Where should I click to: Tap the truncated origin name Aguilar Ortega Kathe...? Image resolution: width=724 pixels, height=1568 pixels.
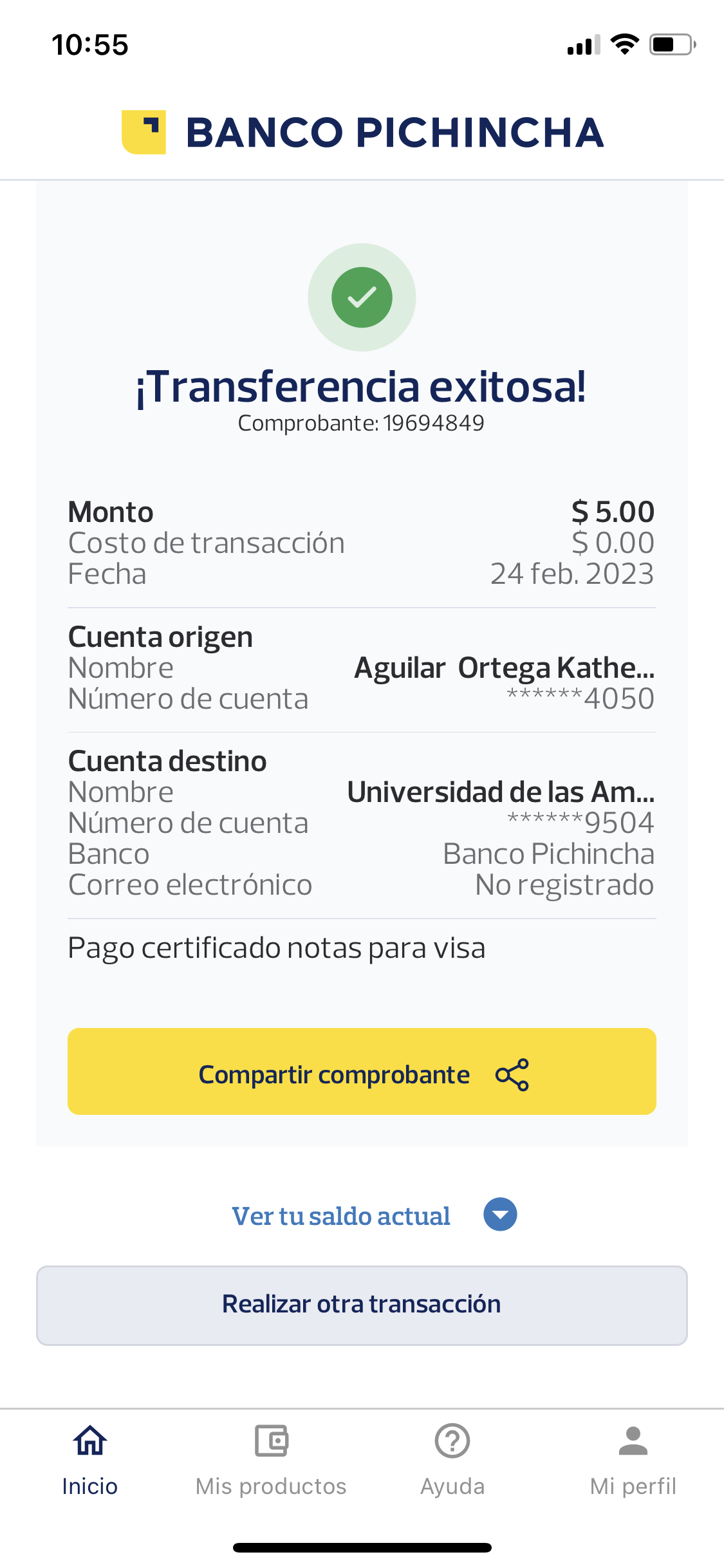[505, 668]
